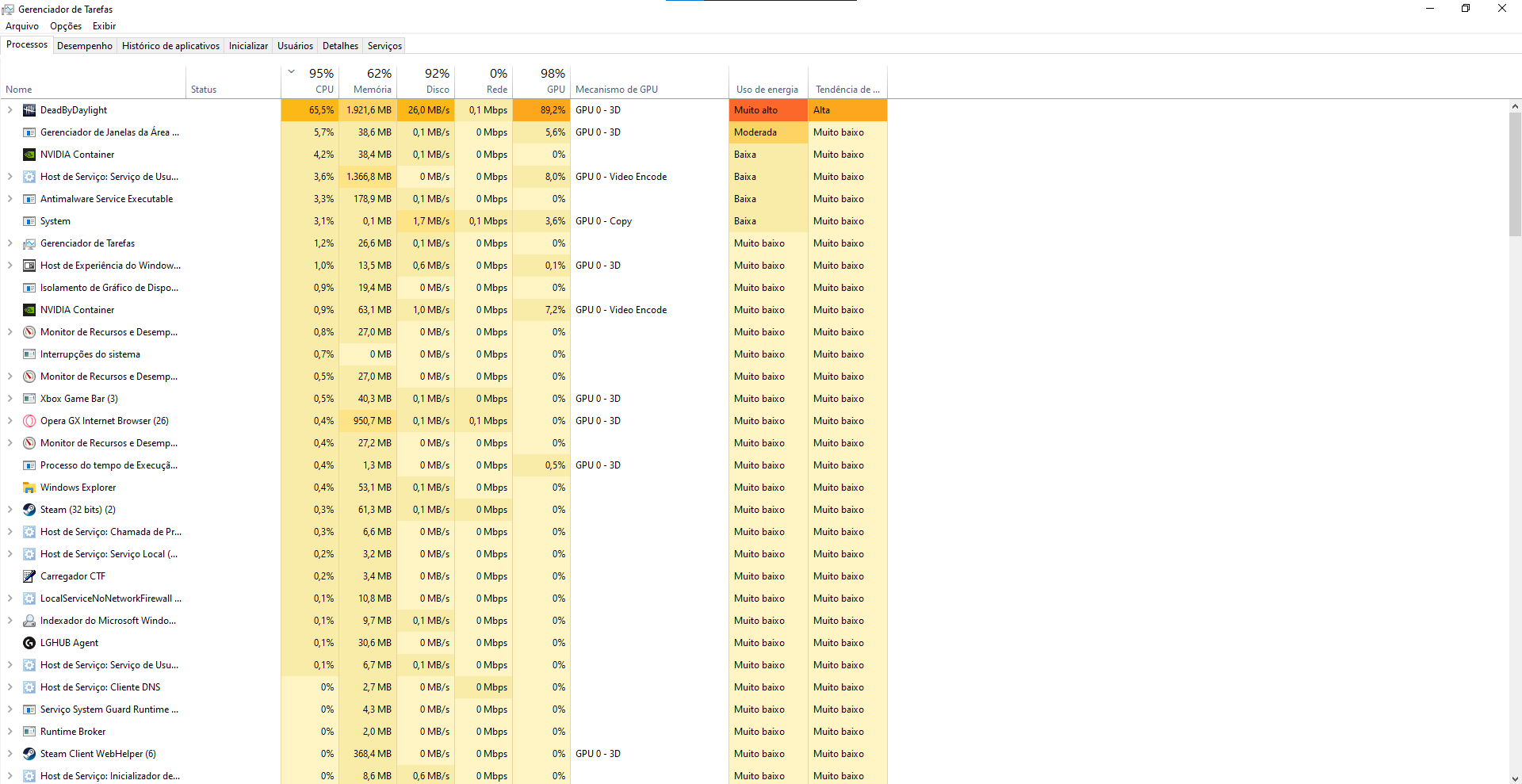Image resolution: width=1522 pixels, height=784 pixels.
Task: Click the Opera GX Internet Browser icon
Action: tap(29, 421)
